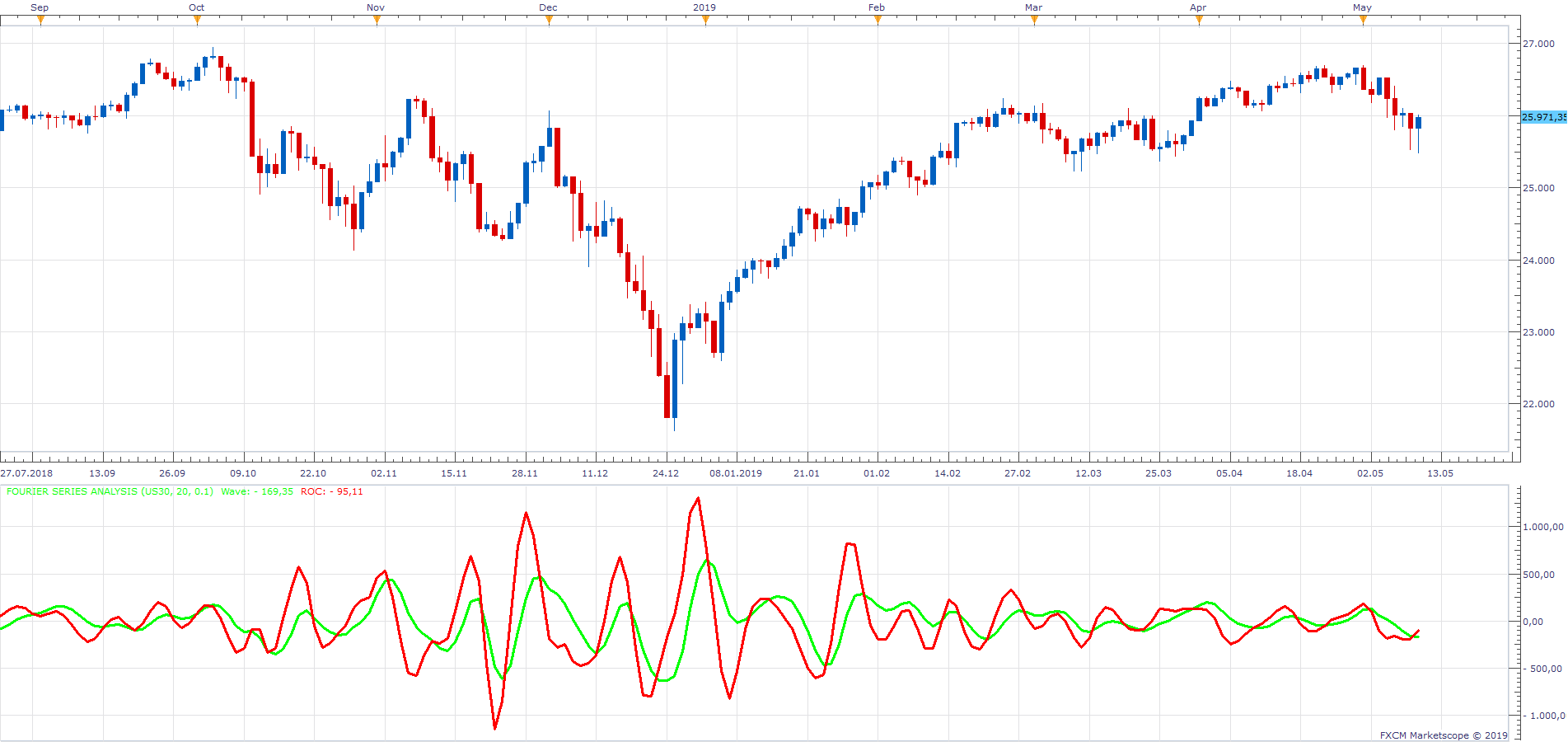Click the 09.10 date axis label

[243, 473]
